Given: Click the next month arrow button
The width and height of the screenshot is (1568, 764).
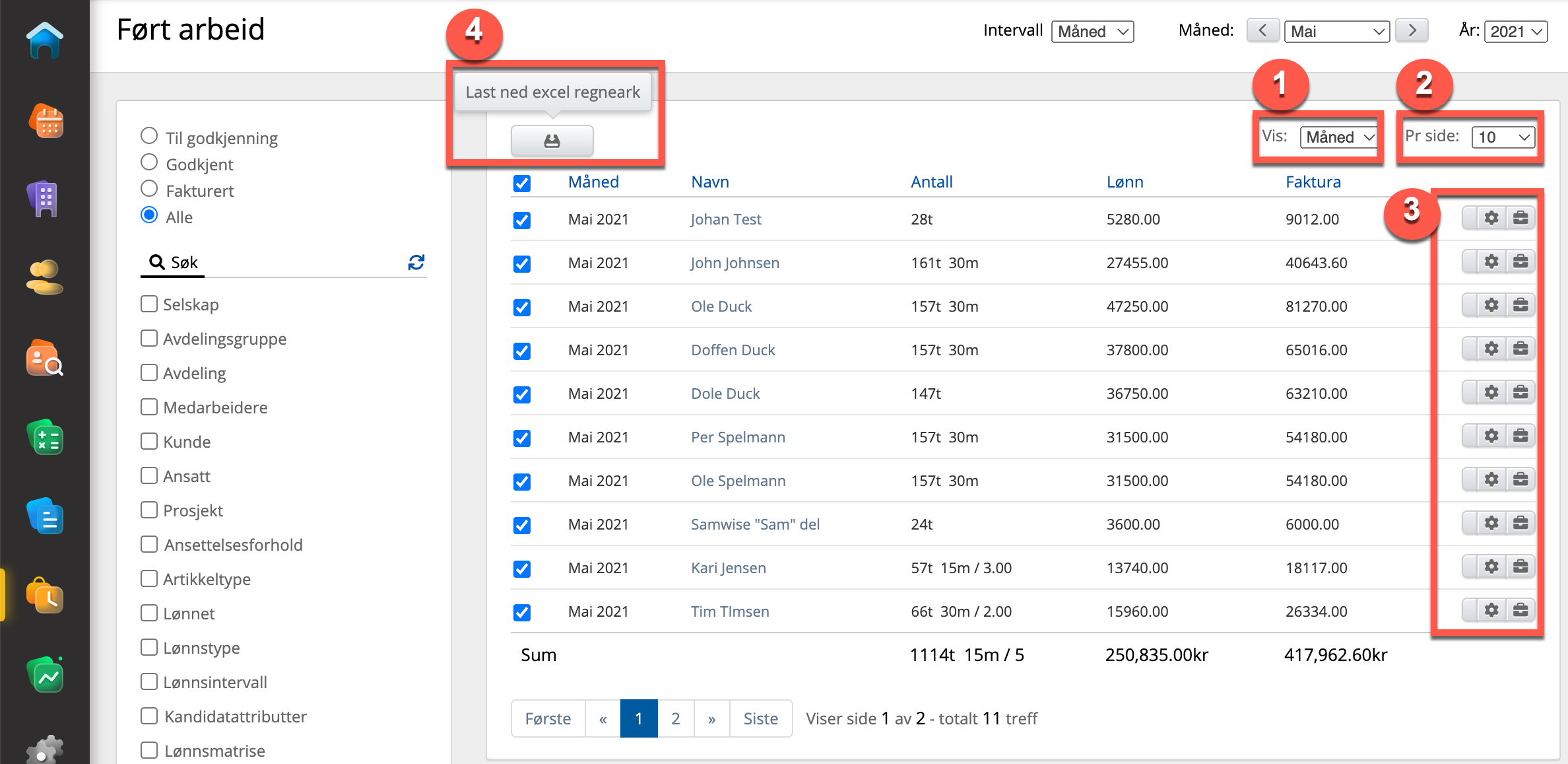Looking at the screenshot, I should pos(1412,30).
